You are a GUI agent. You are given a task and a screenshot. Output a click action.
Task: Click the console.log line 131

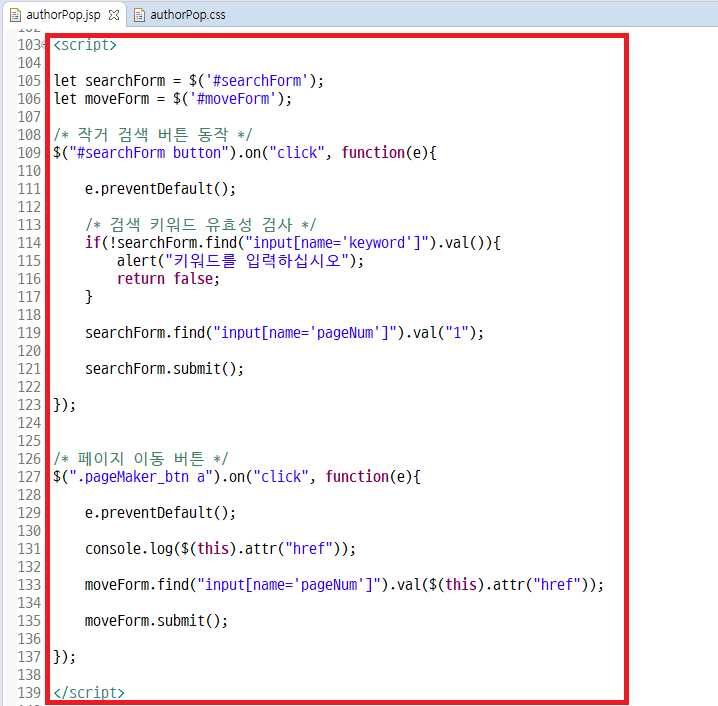click(x=220, y=549)
